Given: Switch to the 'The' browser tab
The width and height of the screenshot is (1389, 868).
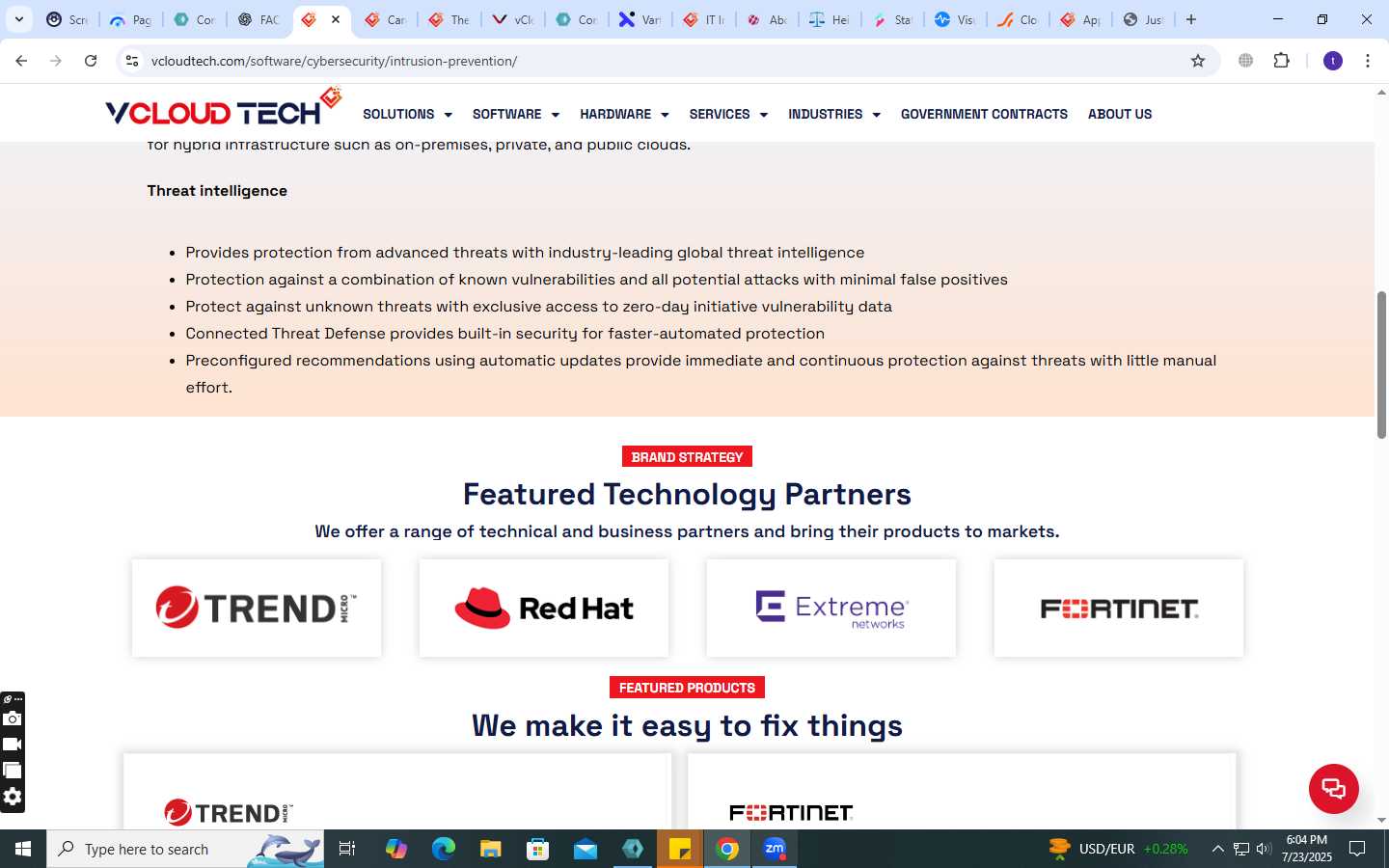Looking at the screenshot, I should point(449,19).
